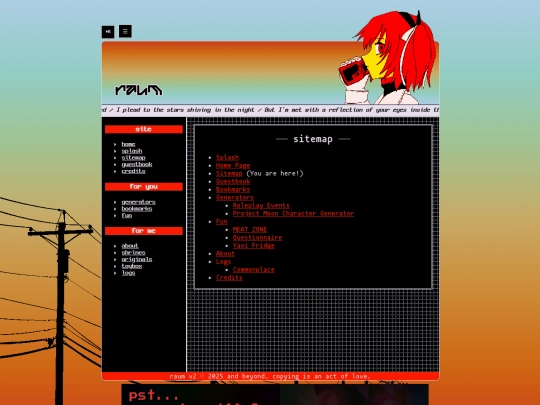The image size is (540, 405).
Task: Follow the red 'About' sitemap link
Action: tap(225, 253)
